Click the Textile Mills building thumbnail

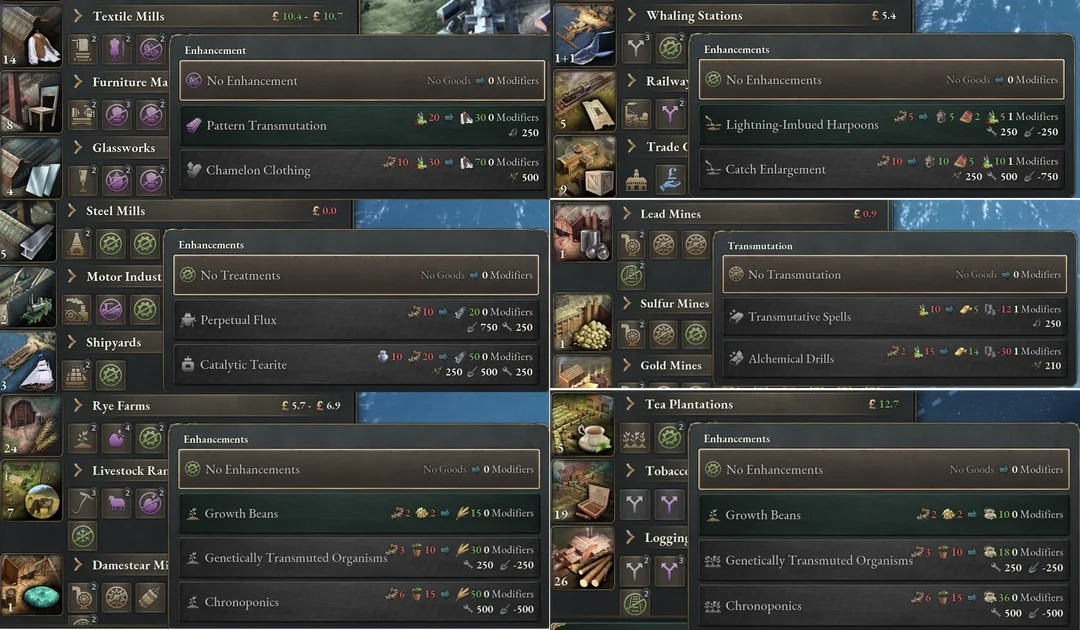coord(30,34)
